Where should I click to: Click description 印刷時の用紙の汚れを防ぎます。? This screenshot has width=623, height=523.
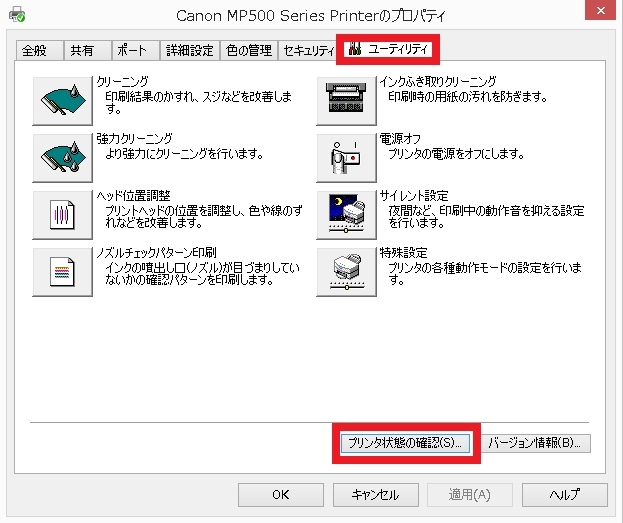coord(468,96)
